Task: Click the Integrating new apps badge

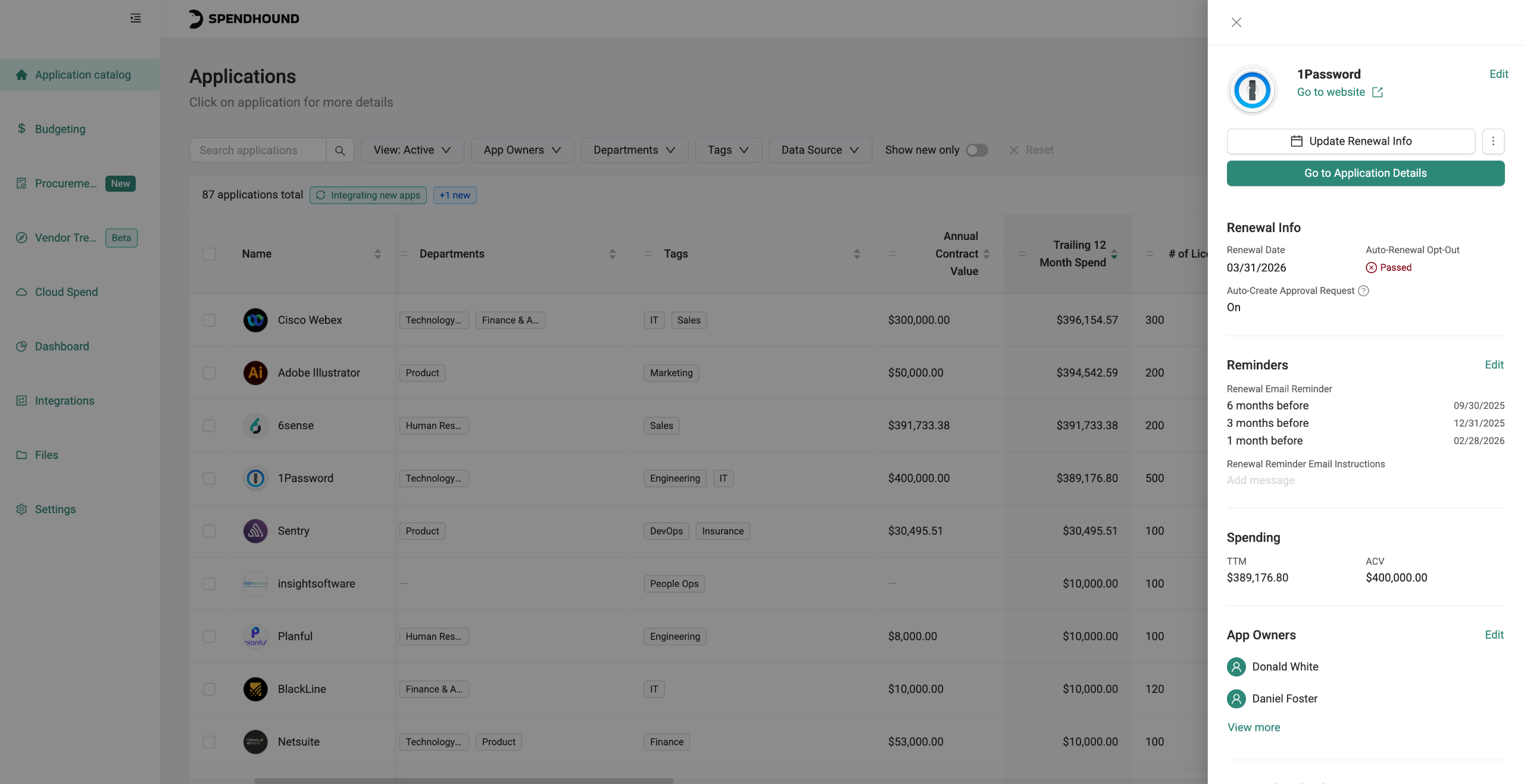Action: (x=368, y=195)
